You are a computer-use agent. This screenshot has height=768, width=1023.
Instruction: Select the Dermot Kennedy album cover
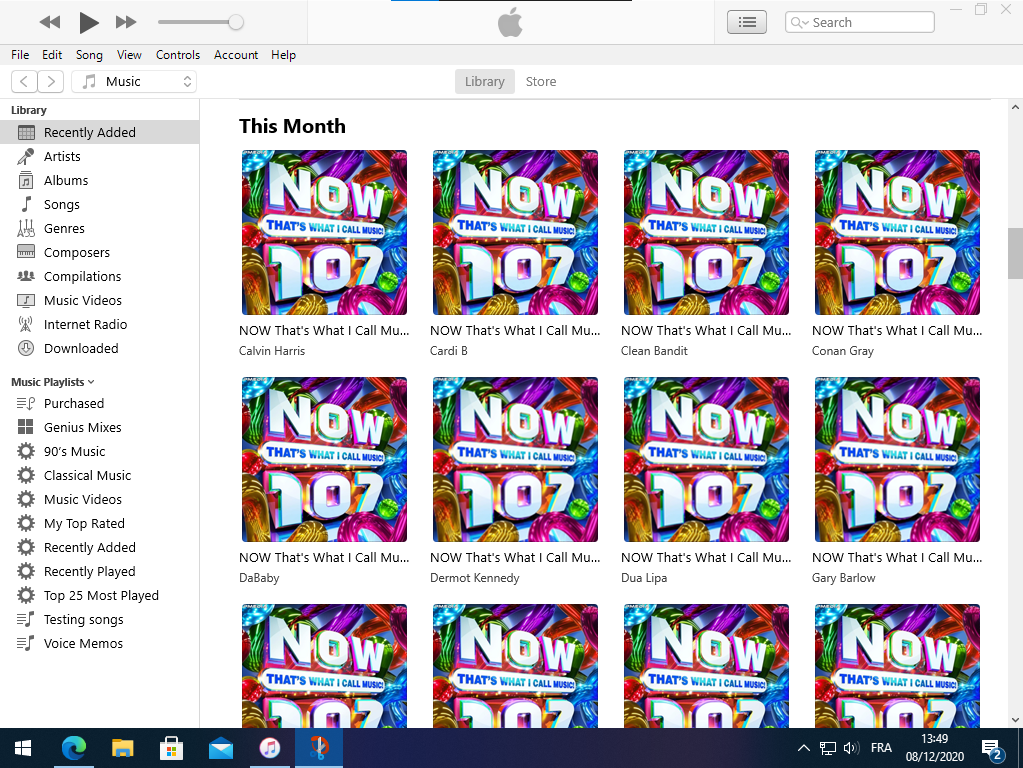pyautogui.click(x=515, y=459)
